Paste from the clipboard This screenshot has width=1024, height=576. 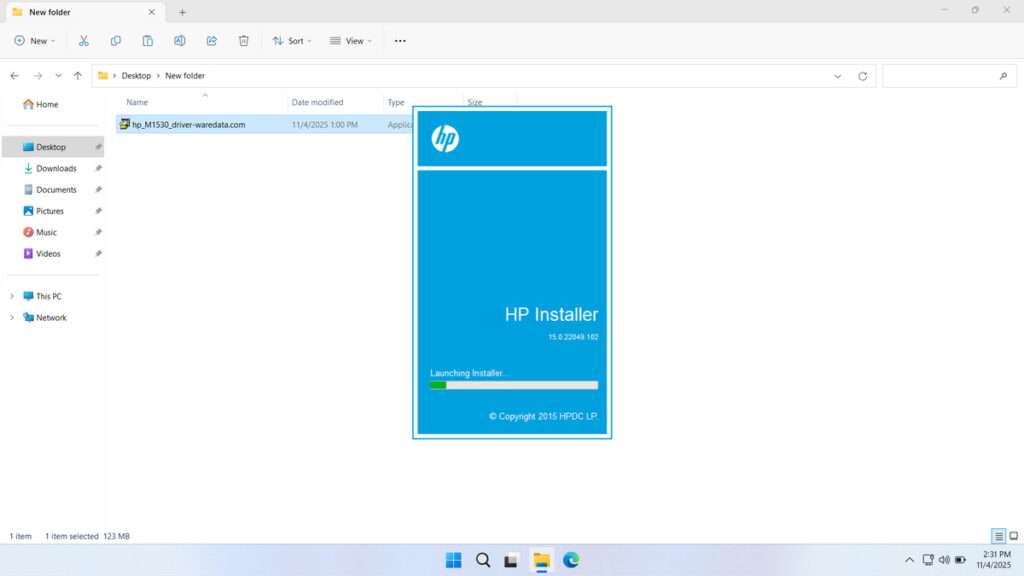tap(148, 40)
